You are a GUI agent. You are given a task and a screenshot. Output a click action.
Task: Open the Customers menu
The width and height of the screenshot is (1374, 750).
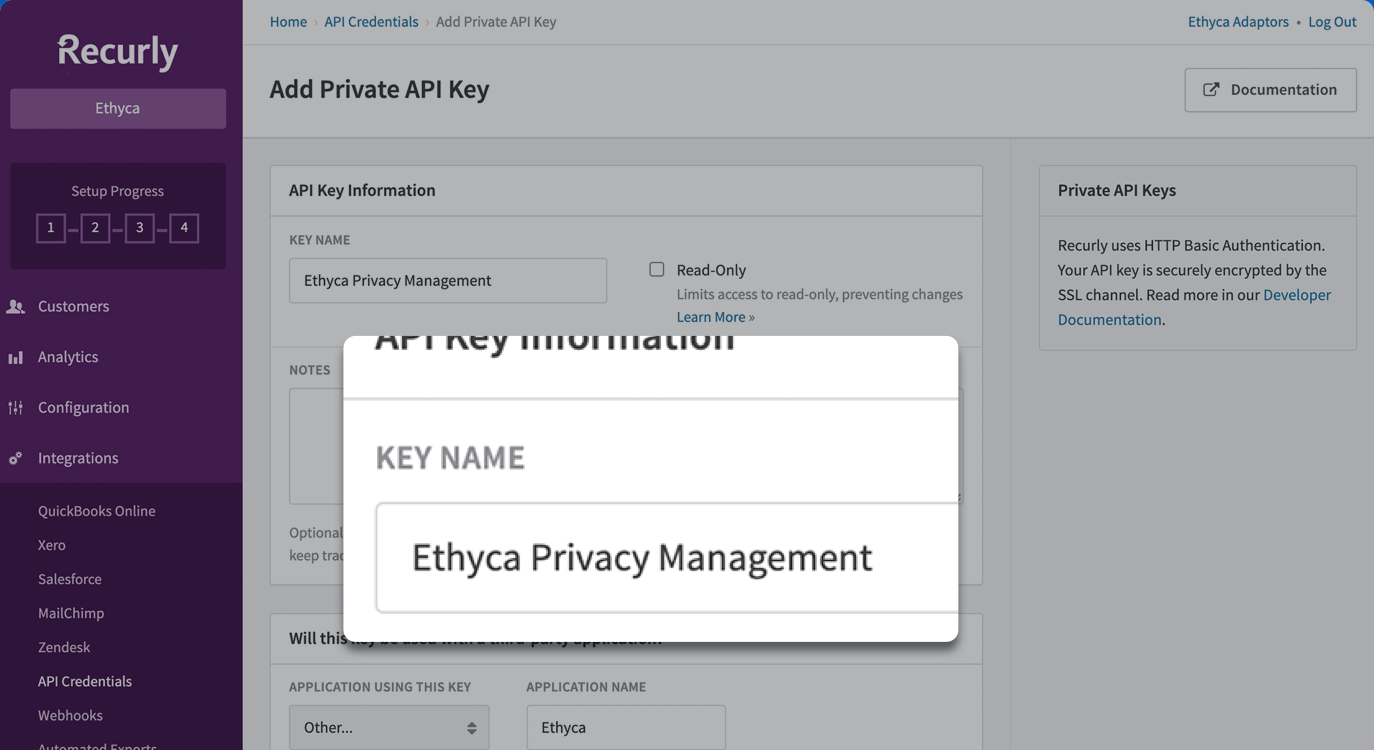click(x=73, y=306)
